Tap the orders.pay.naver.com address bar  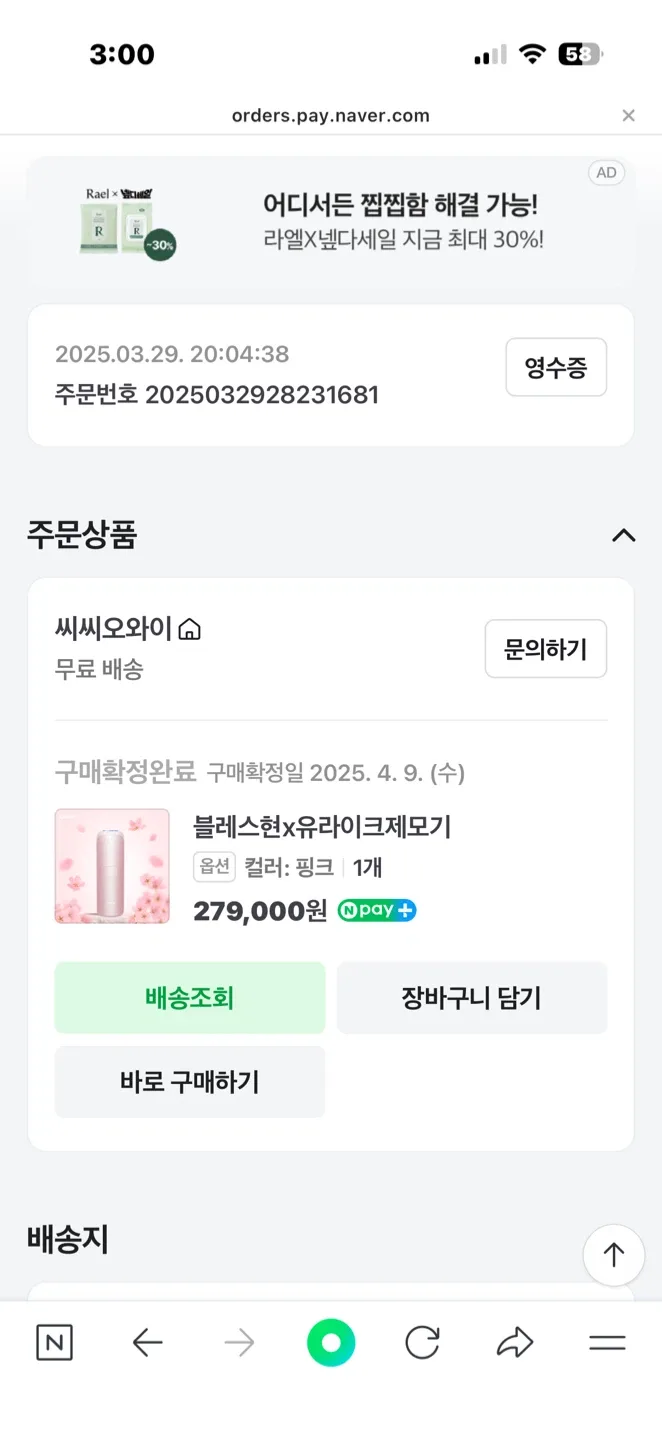point(330,116)
